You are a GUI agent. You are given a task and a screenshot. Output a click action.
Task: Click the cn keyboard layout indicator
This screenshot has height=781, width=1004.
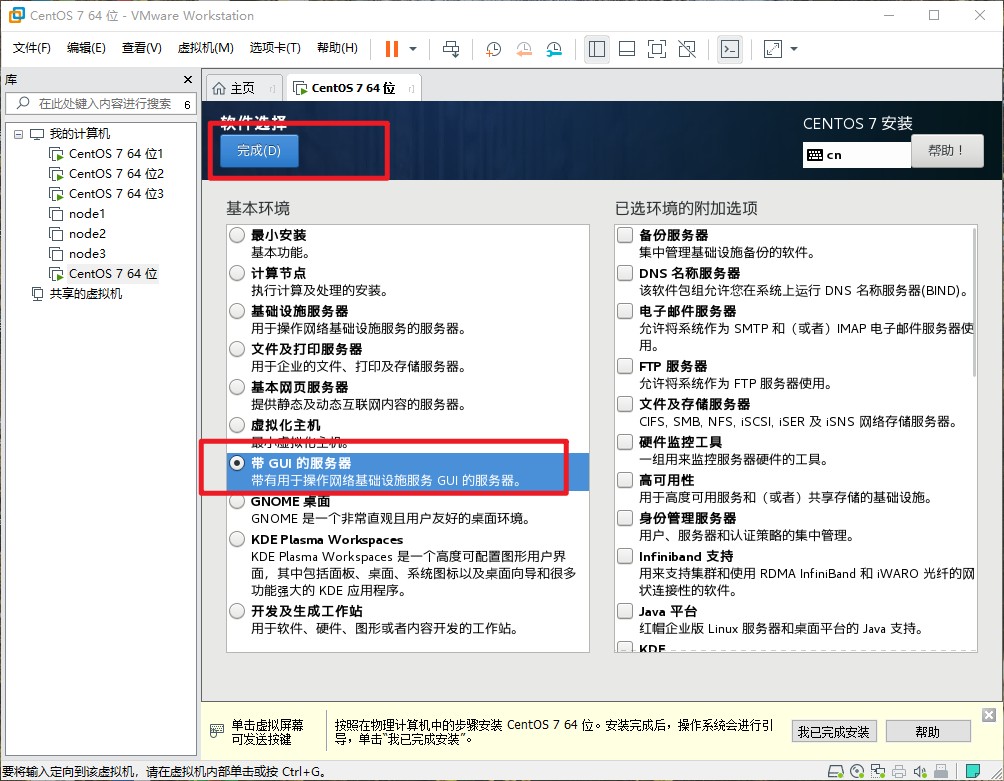click(x=857, y=155)
